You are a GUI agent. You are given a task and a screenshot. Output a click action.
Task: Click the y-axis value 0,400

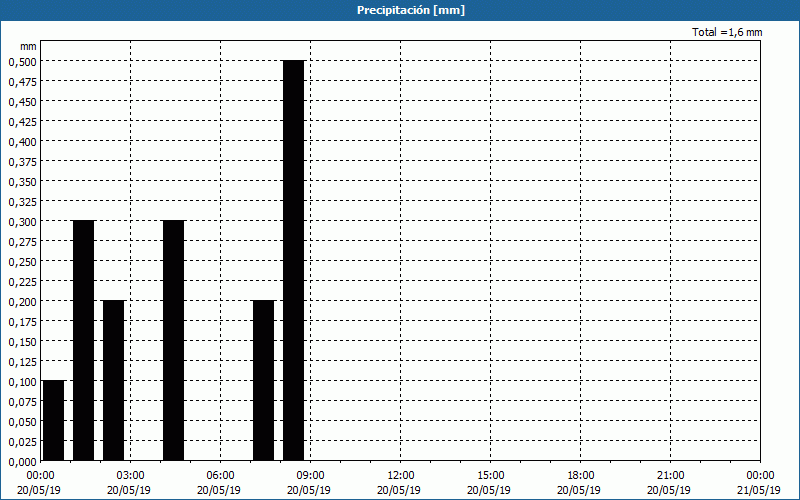tap(22, 142)
